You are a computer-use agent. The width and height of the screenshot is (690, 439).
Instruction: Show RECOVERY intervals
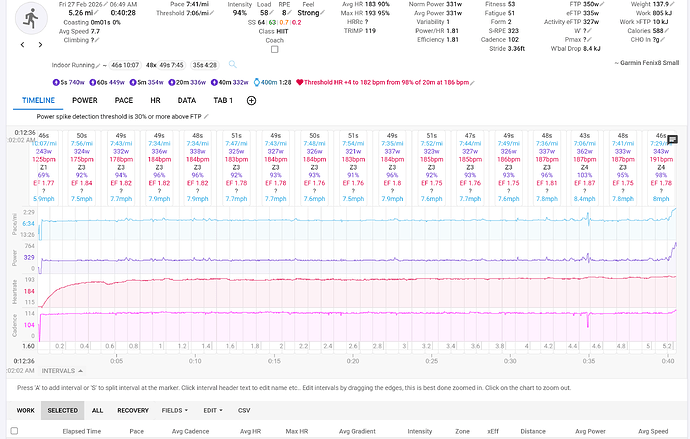click(132, 410)
